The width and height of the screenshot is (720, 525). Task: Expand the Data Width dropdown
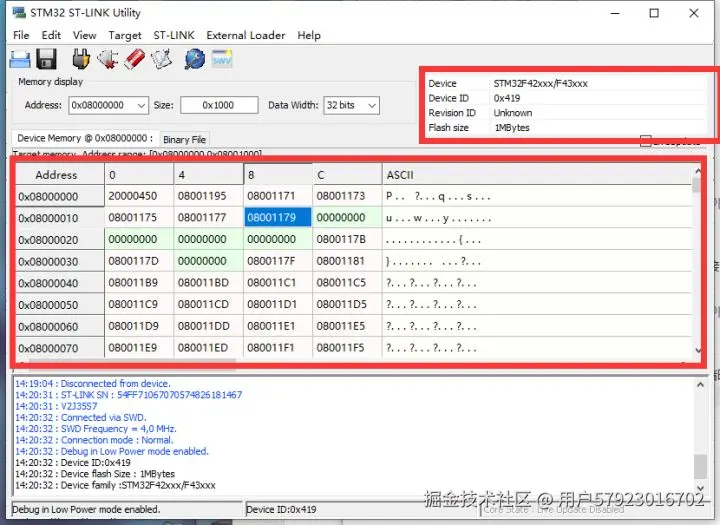click(372, 106)
